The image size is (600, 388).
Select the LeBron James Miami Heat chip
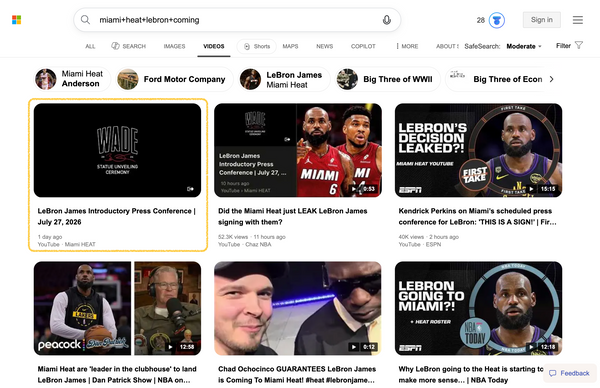coord(284,79)
